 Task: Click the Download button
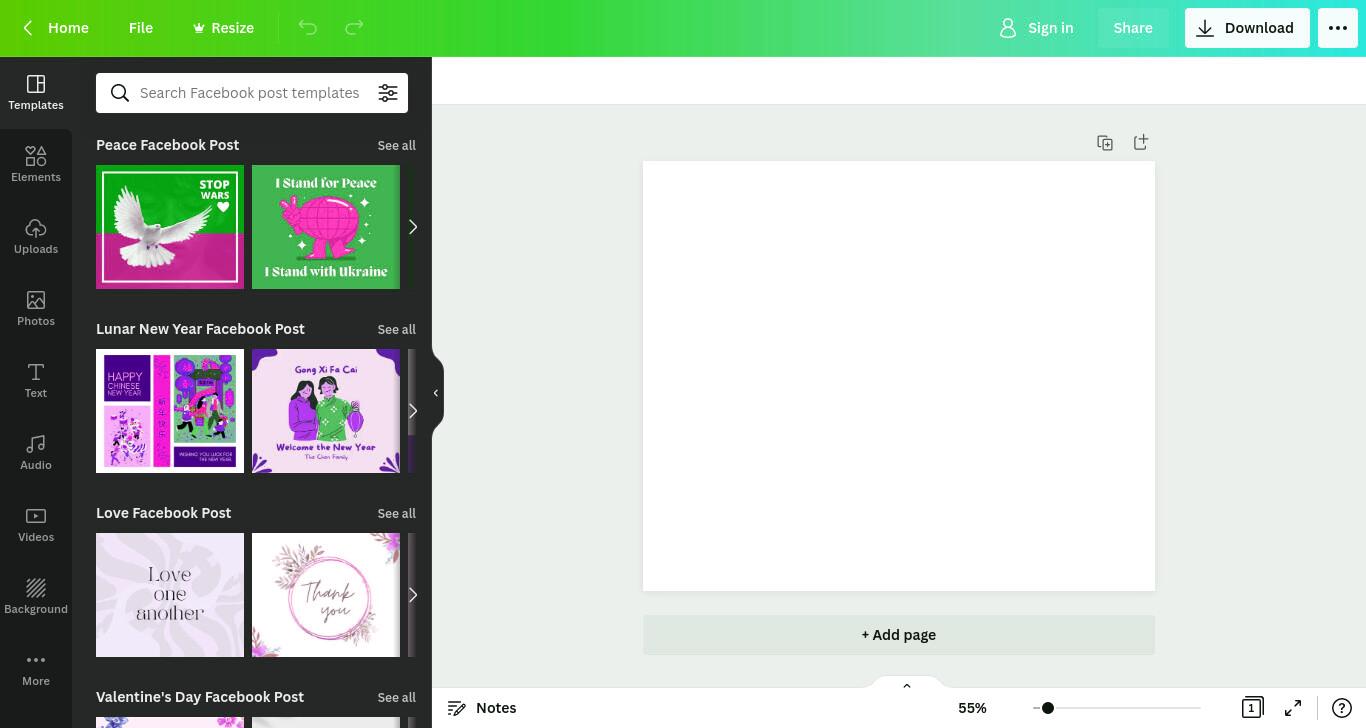pyautogui.click(x=1246, y=28)
